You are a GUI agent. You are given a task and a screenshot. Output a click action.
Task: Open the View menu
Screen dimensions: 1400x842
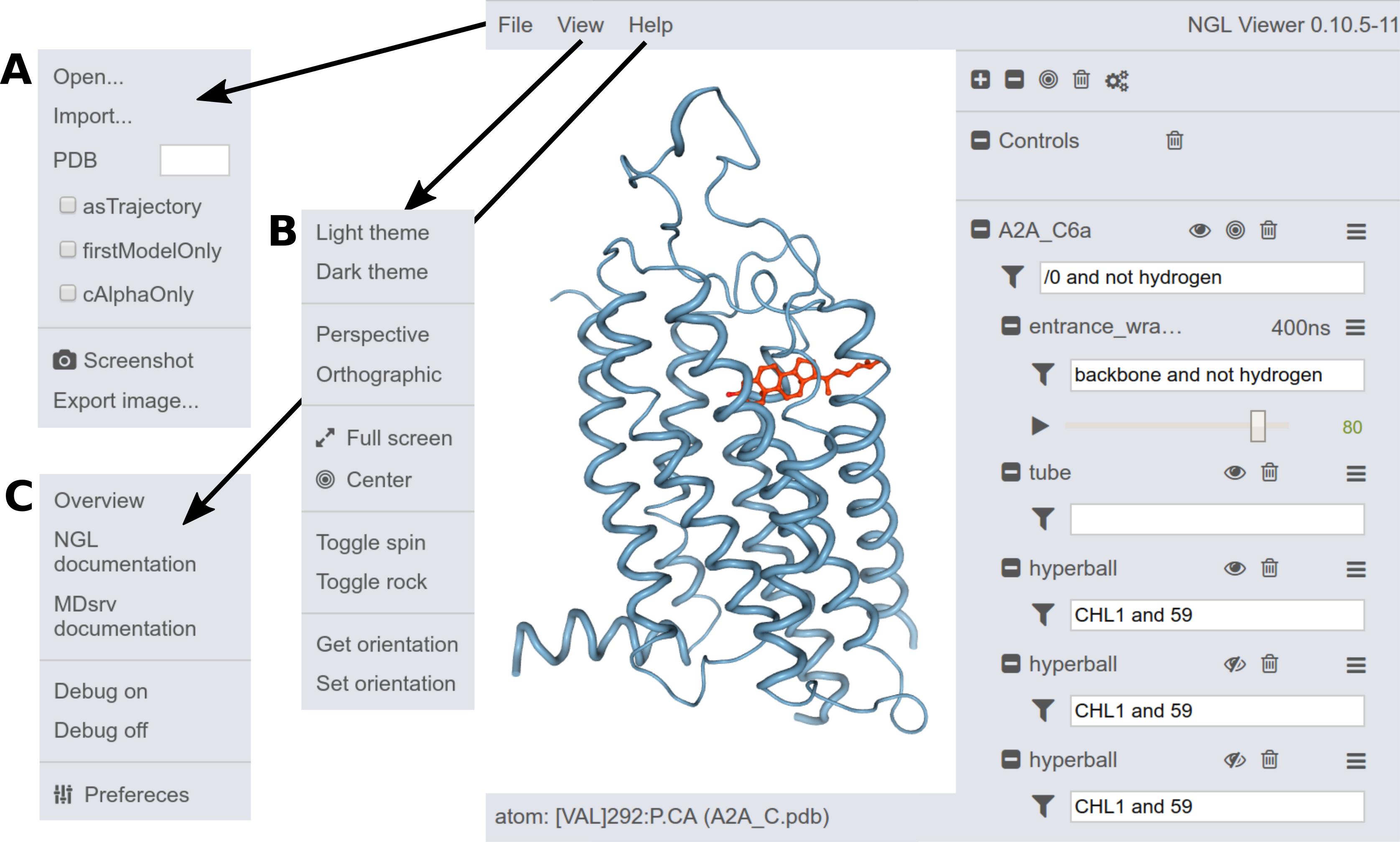coord(577,24)
